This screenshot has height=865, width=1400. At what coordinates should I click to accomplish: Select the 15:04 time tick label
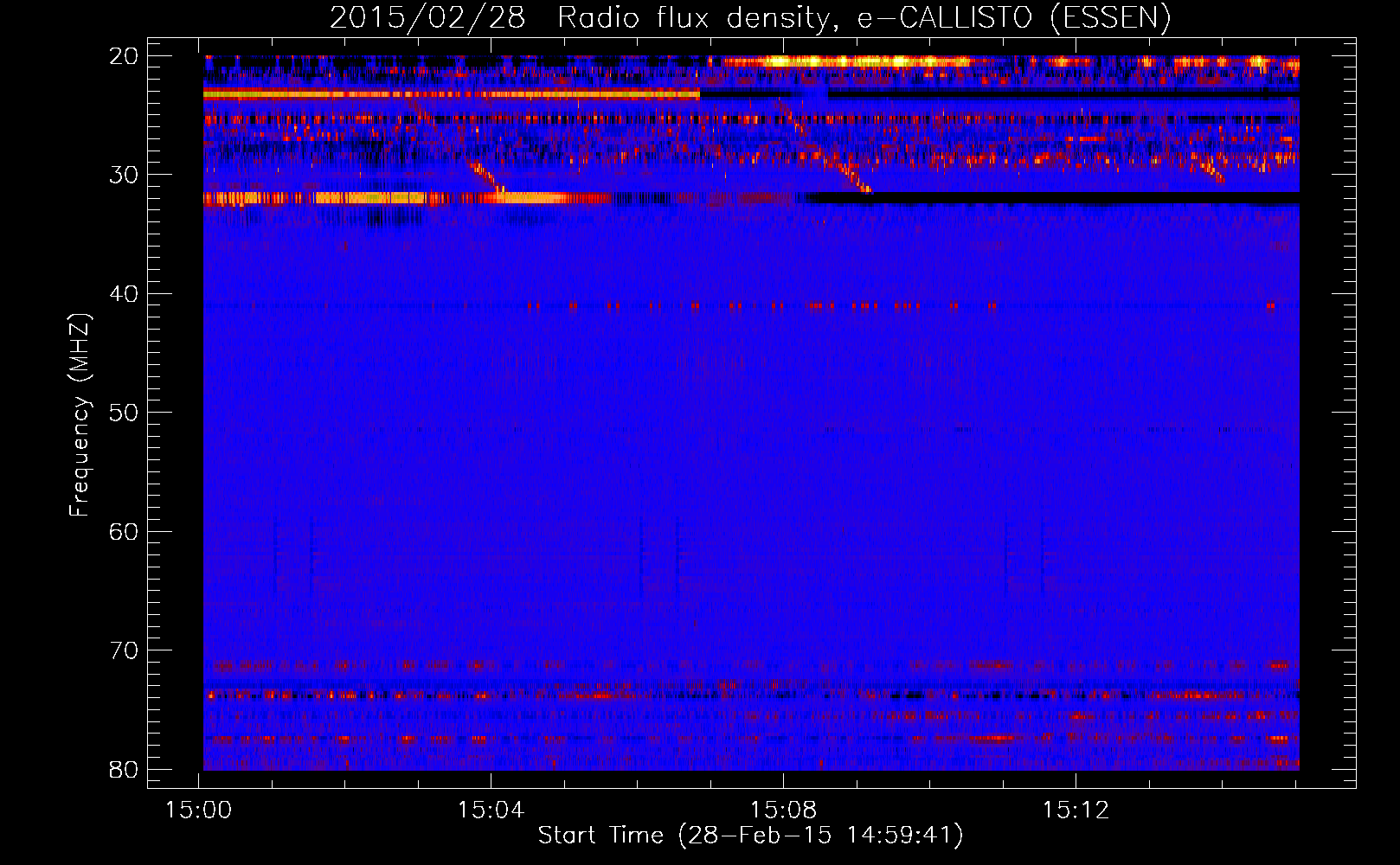491,811
